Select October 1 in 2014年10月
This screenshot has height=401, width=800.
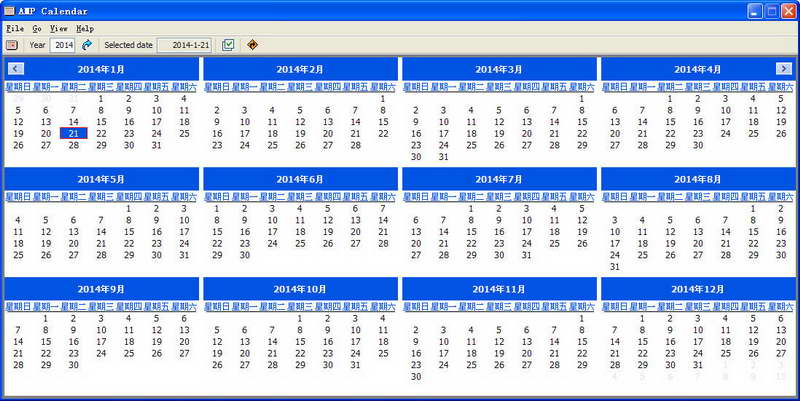[300, 318]
